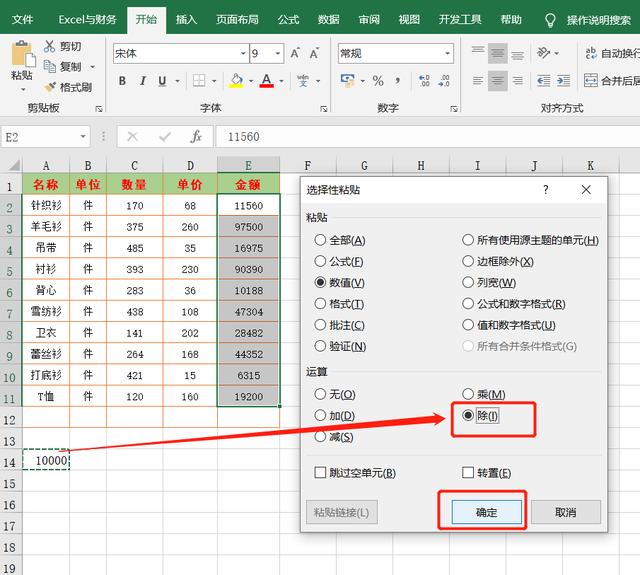Select the 数值(V) radio button
The image size is (640, 575).
pos(320,282)
